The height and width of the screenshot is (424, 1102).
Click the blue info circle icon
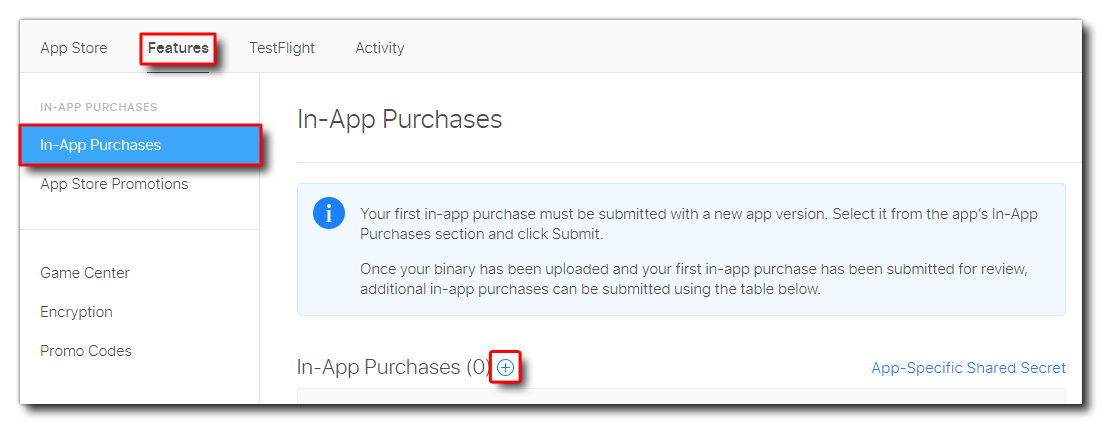tap(328, 214)
